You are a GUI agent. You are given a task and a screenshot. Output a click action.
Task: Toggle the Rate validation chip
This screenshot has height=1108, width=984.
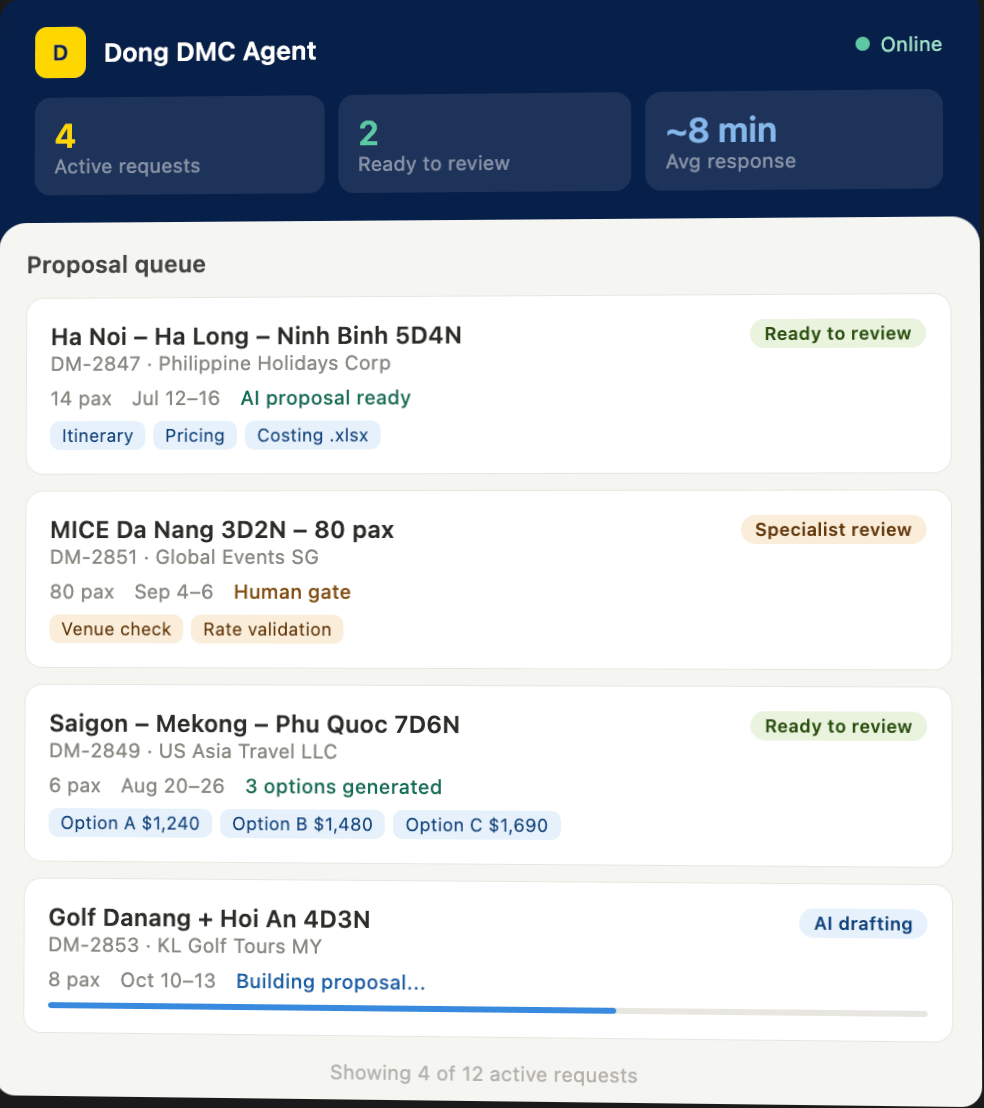click(267, 629)
